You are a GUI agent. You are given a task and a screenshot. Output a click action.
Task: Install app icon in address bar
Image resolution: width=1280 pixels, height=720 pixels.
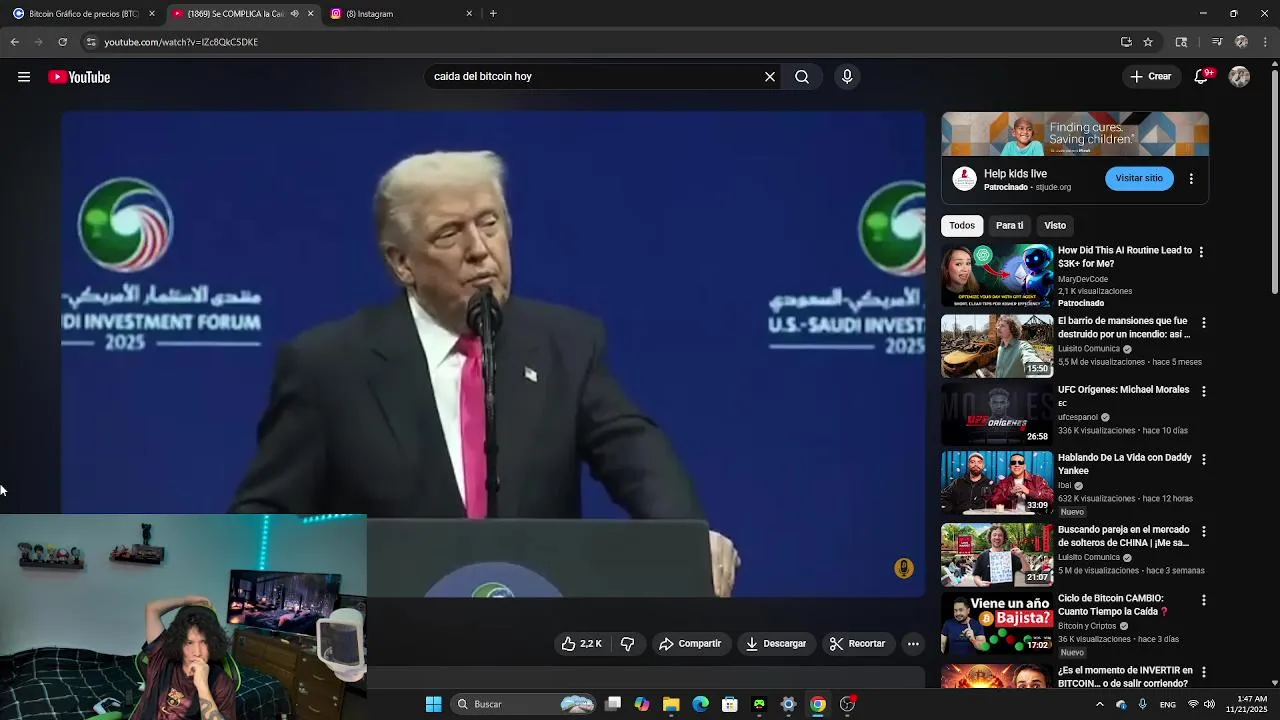tap(1126, 42)
